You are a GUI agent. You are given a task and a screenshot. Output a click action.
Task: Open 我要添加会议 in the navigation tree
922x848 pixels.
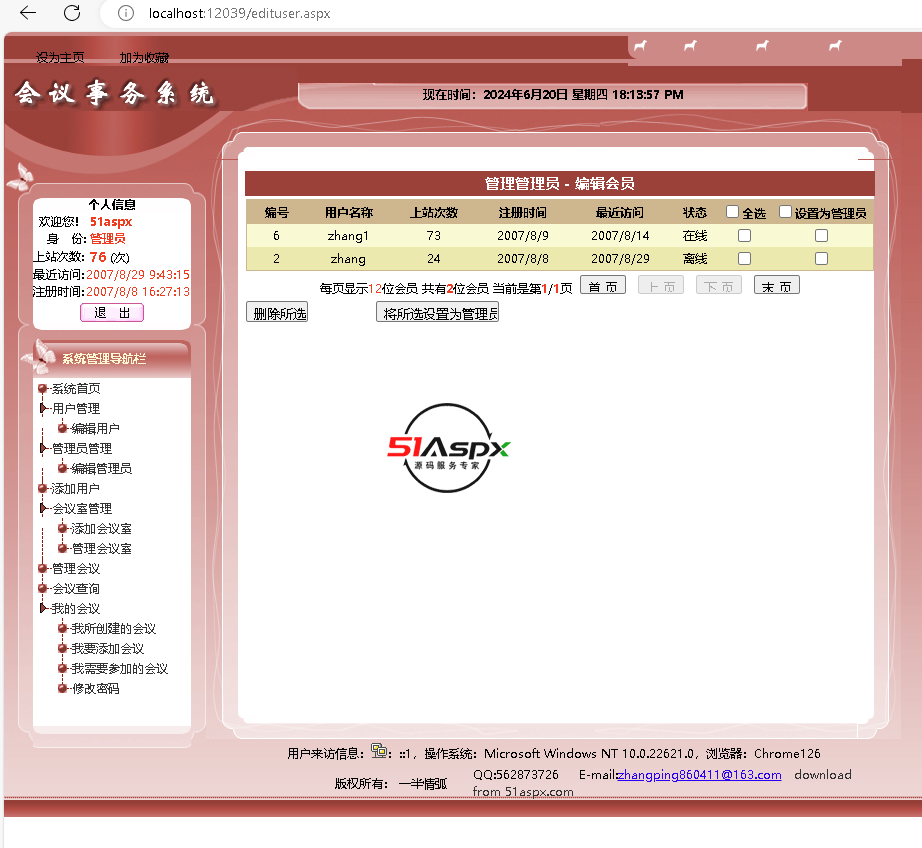point(108,649)
